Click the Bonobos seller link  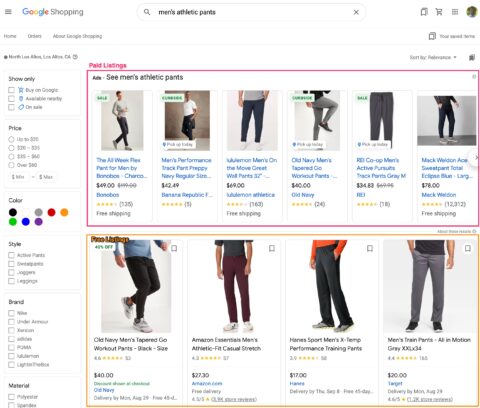(x=108, y=195)
